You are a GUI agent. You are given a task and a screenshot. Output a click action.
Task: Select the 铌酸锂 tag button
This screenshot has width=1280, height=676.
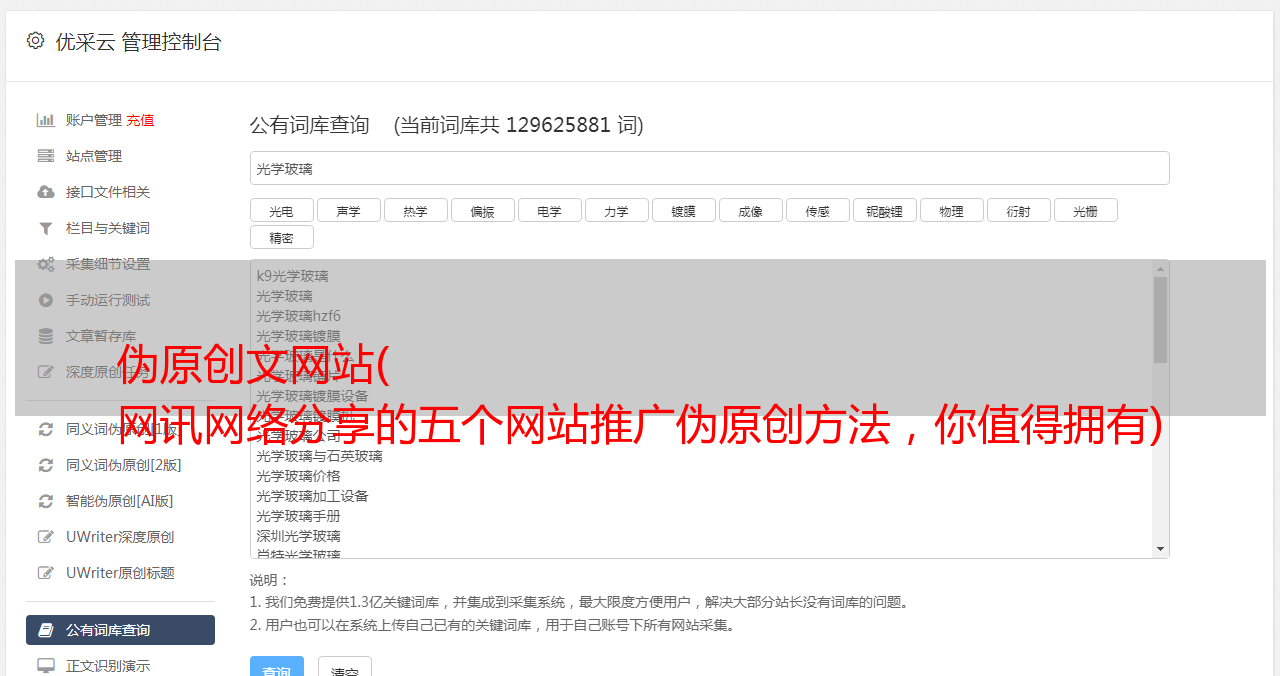pyautogui.click(x=884, y=210)
